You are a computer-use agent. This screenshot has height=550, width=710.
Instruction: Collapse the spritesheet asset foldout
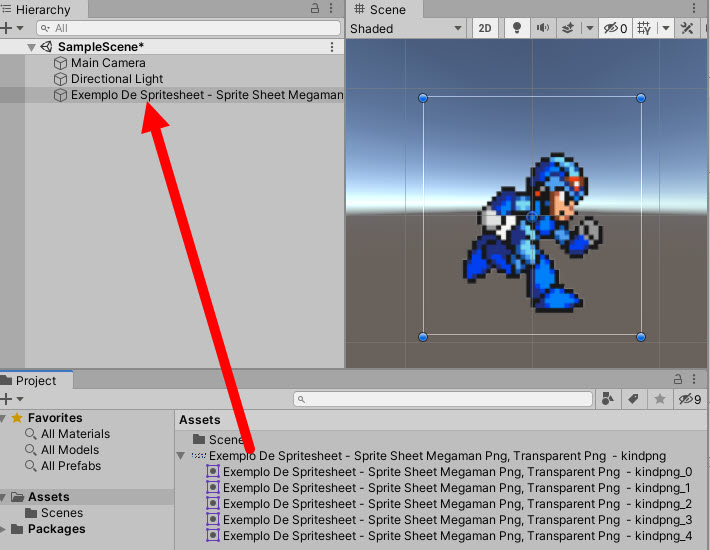point(181,456)
